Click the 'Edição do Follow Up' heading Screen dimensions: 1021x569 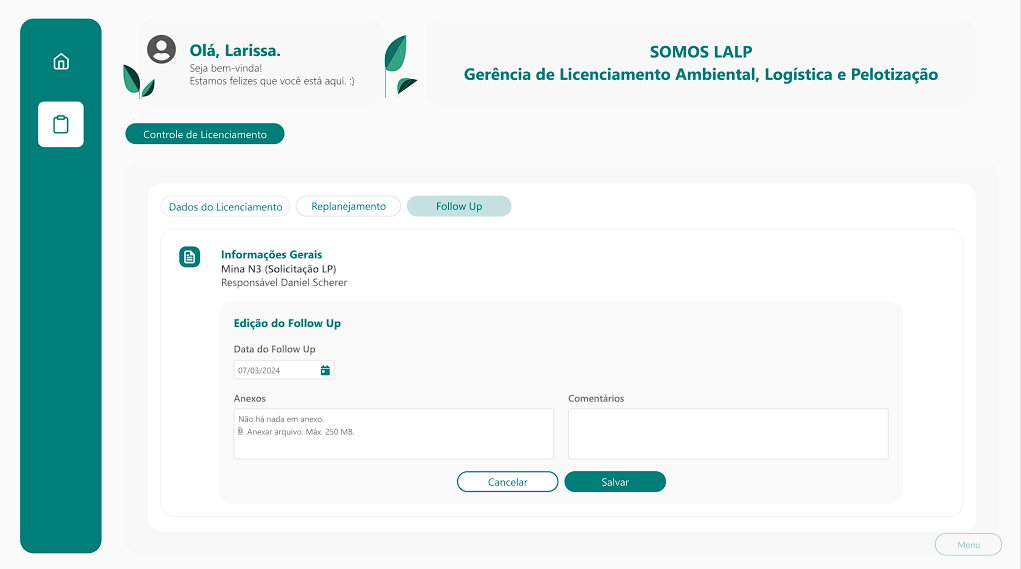pyautogui.click(x=287, y=323)
